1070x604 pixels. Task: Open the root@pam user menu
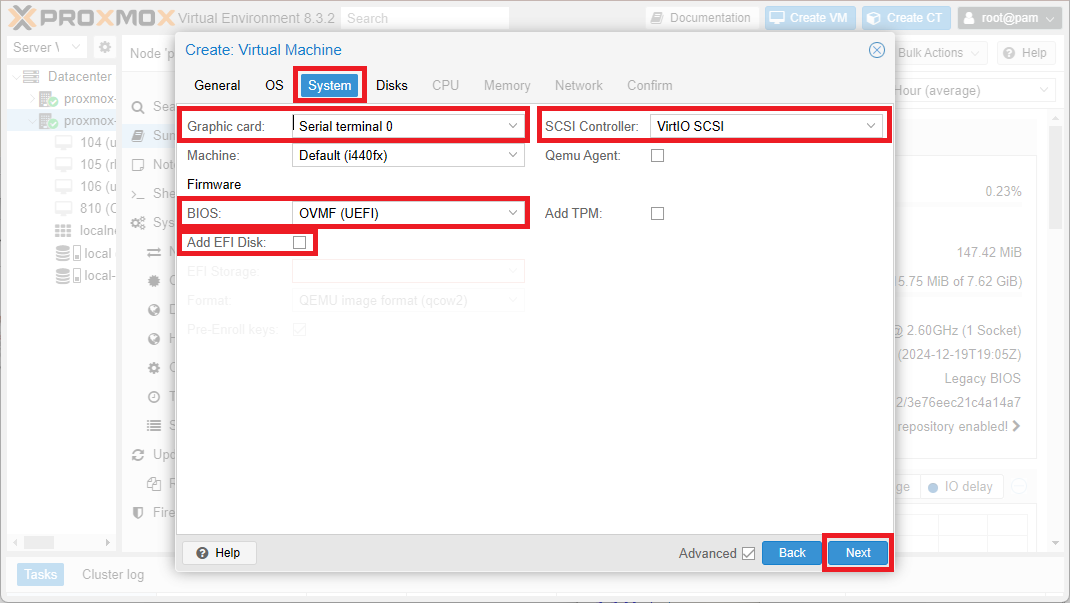click(1009, 18)
